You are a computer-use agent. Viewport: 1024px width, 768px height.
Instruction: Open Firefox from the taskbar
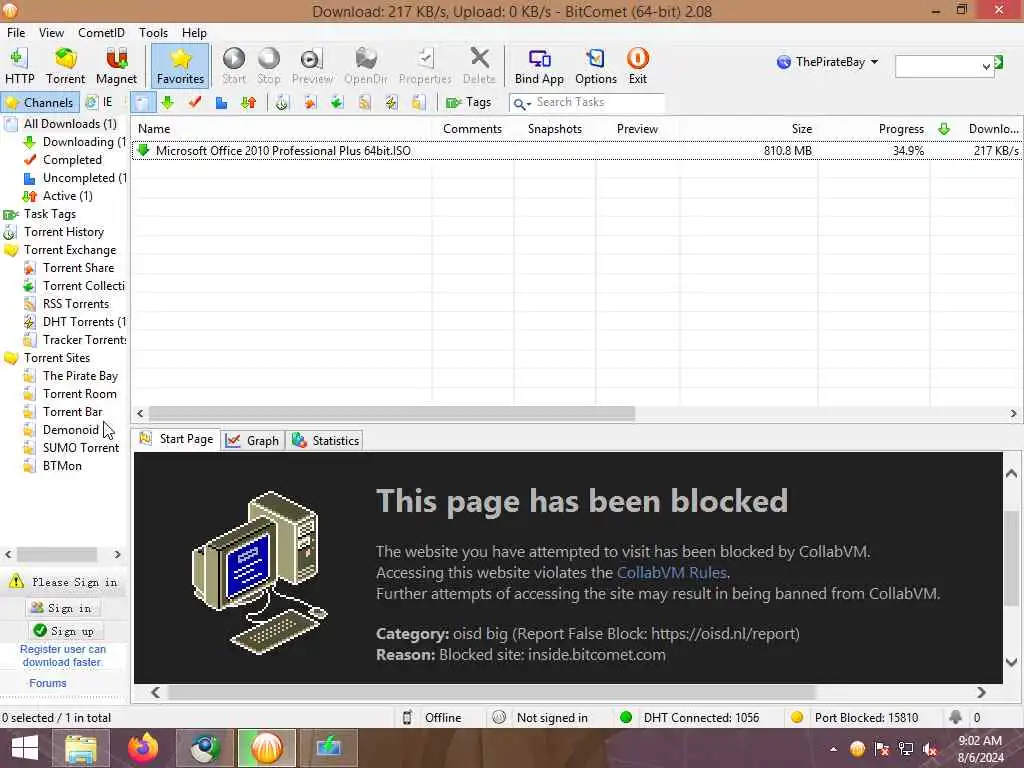click(143, 748)
